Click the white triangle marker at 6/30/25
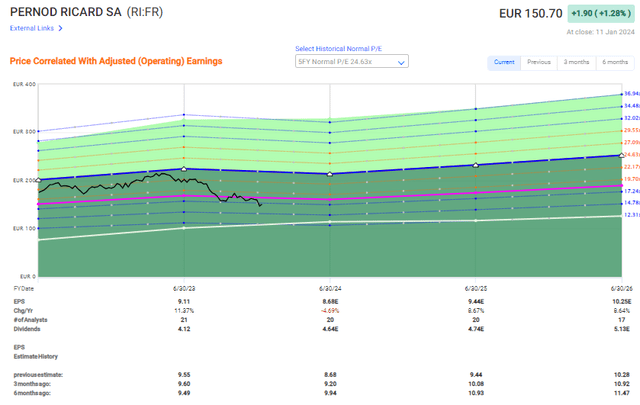This screenshot has height=405, width=640. pos(476,165)
